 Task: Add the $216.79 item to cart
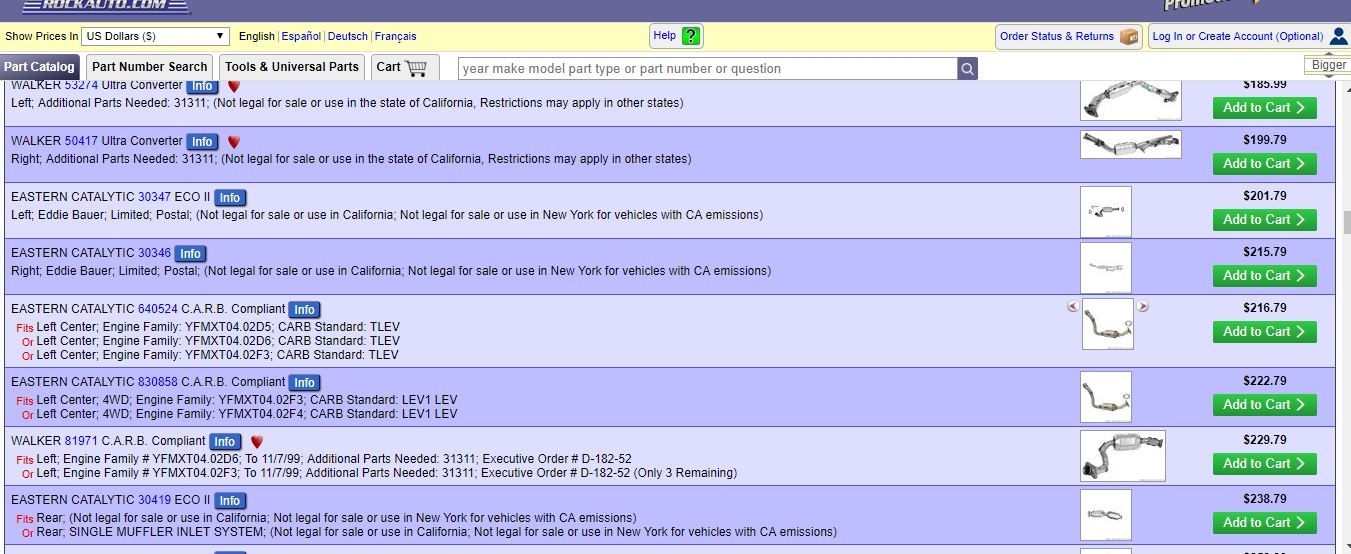coord(1264,332)
